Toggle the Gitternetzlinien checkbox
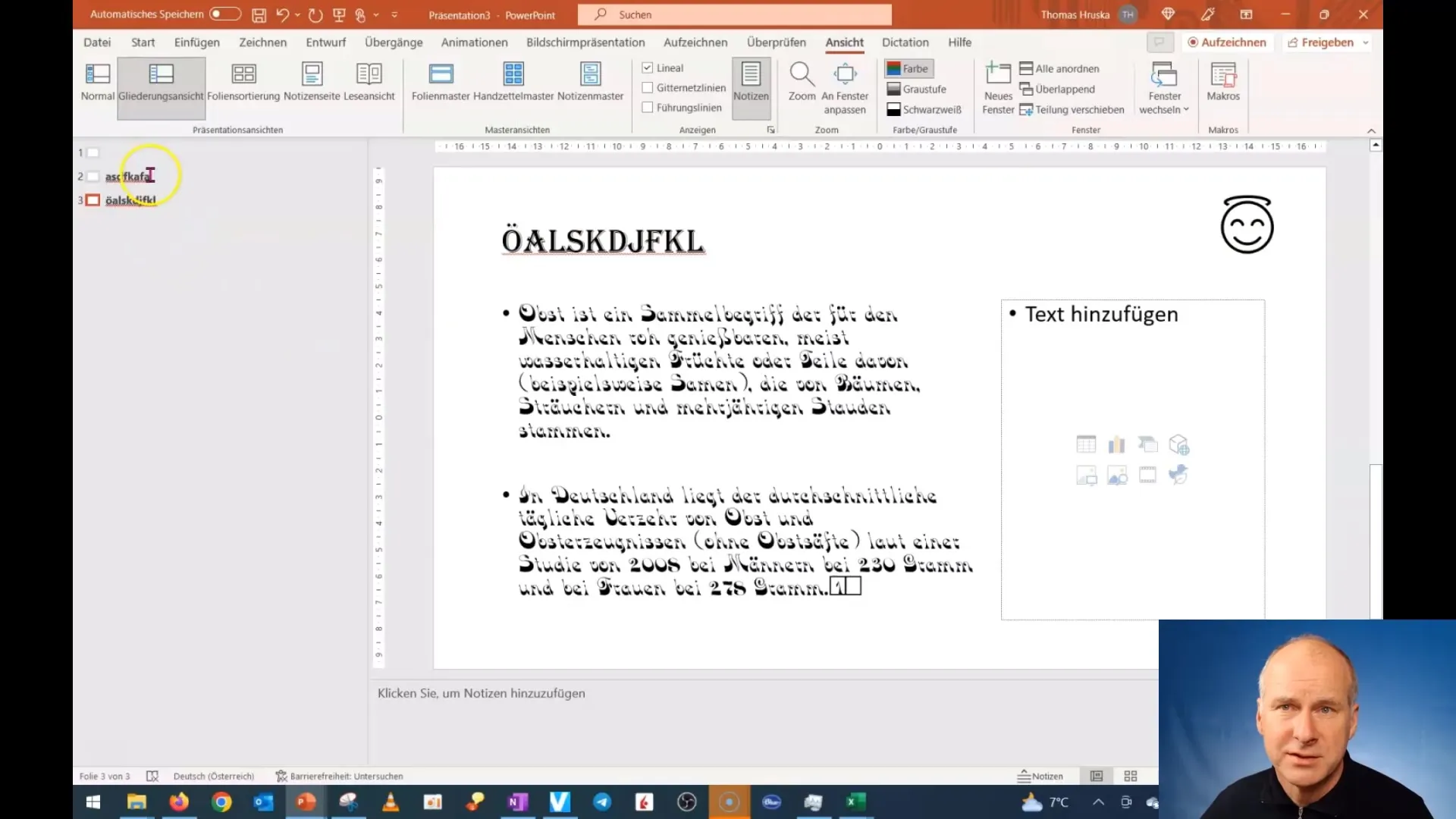 click(x=649, y=88)
